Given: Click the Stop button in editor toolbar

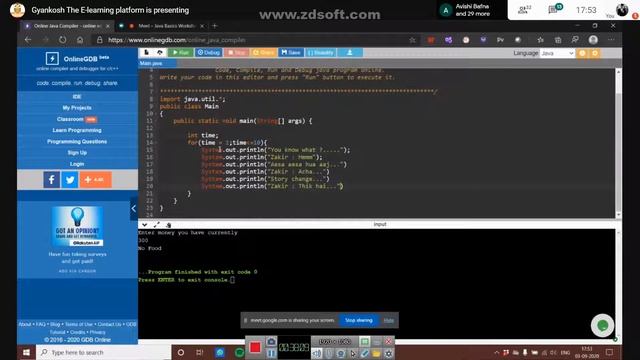Looking at the screenshot, I should point(236,53).
